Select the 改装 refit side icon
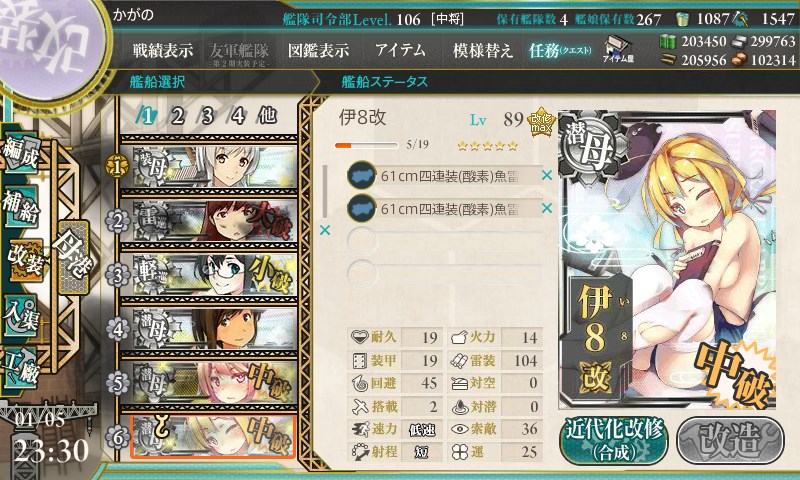The width and height of the screenshot is (800, 480). (x=21, y=260)
